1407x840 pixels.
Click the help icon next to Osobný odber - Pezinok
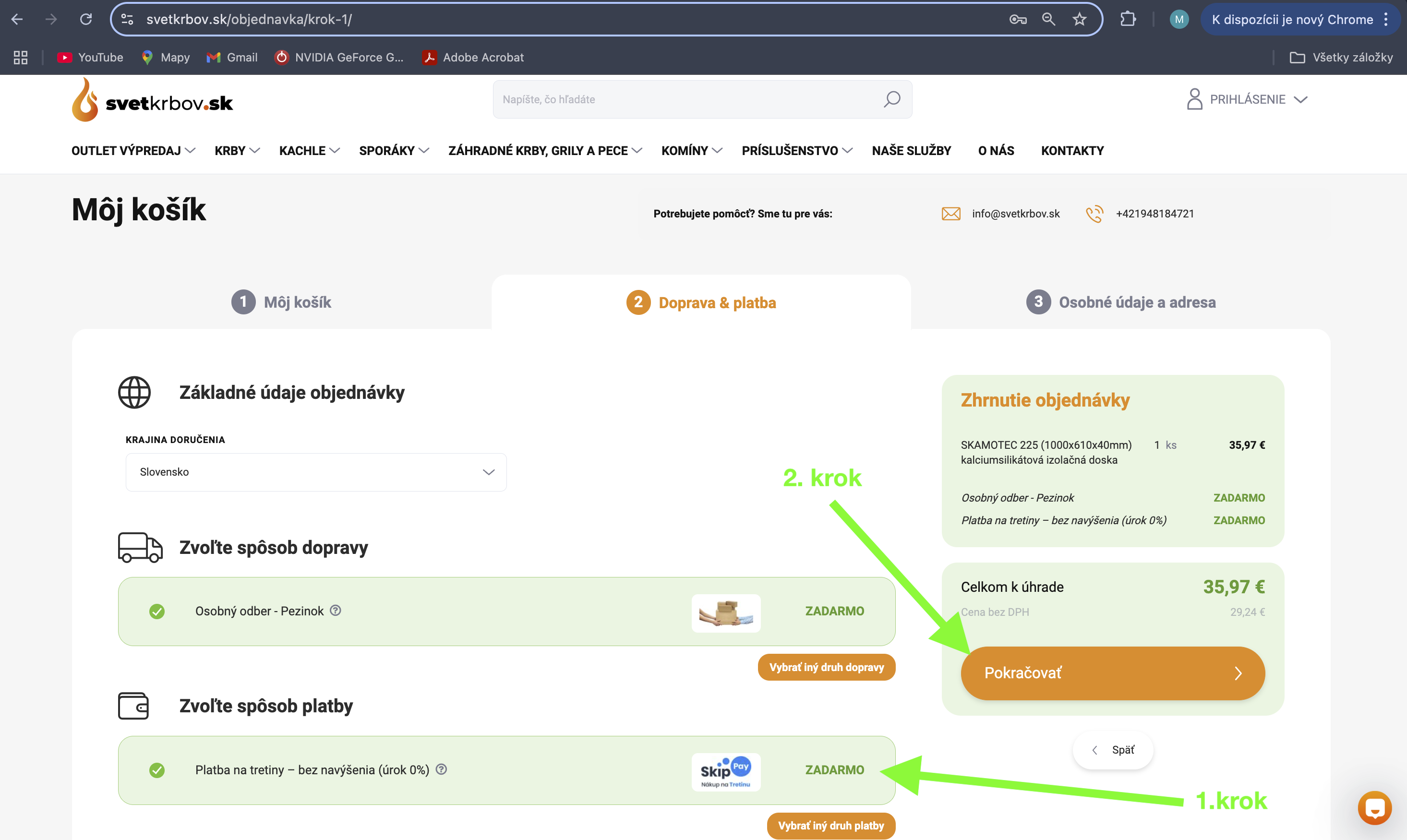336,610
